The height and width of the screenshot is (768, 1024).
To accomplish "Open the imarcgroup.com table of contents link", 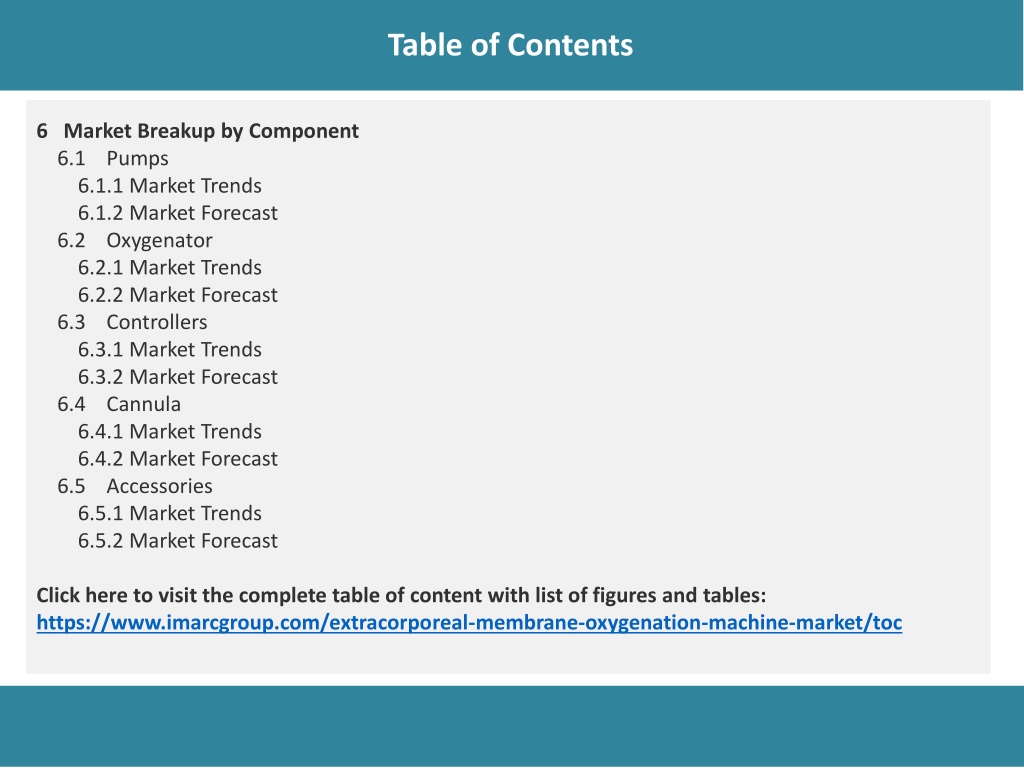I will pyautogui.click(x=469, y=622).
